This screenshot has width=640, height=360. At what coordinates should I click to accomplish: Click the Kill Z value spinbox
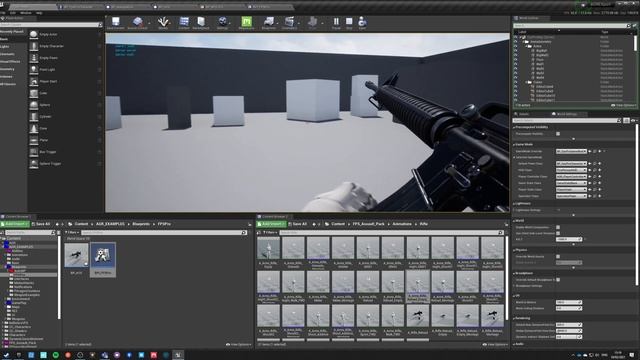[569, 239]
